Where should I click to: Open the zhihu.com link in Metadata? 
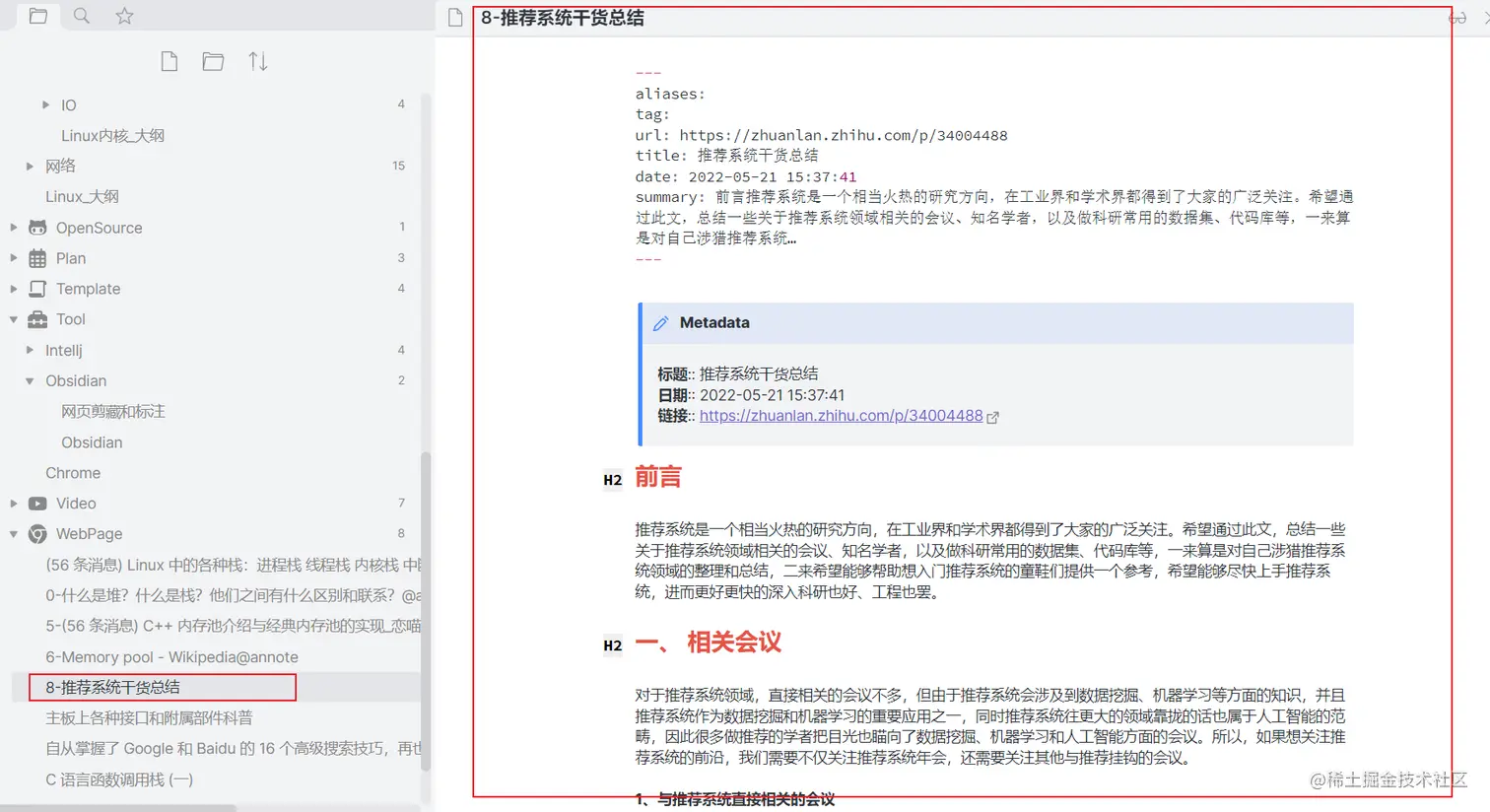[x=840, y=415]
